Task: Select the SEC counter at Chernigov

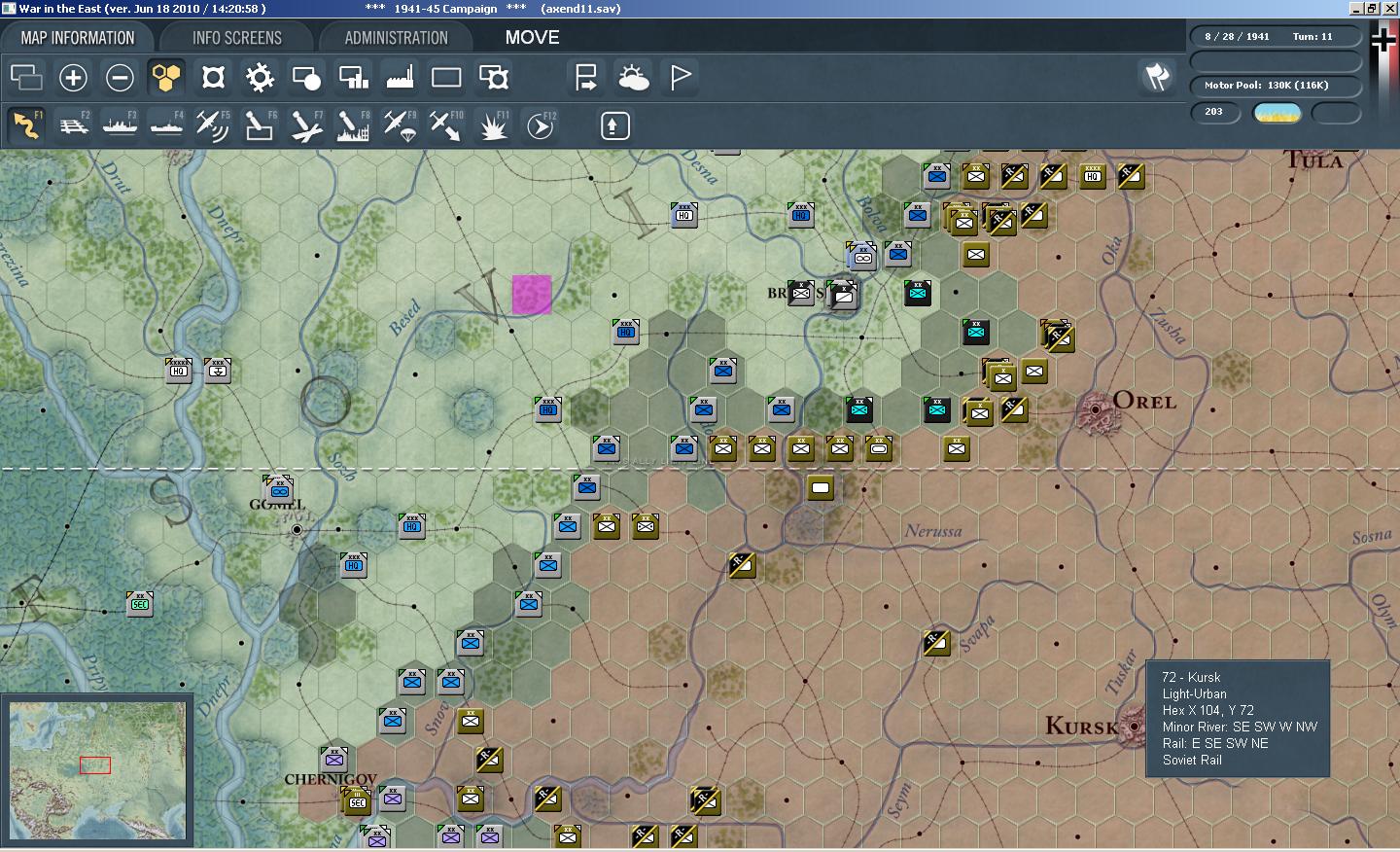Action: pyautogui.click(x=357, y=801)
